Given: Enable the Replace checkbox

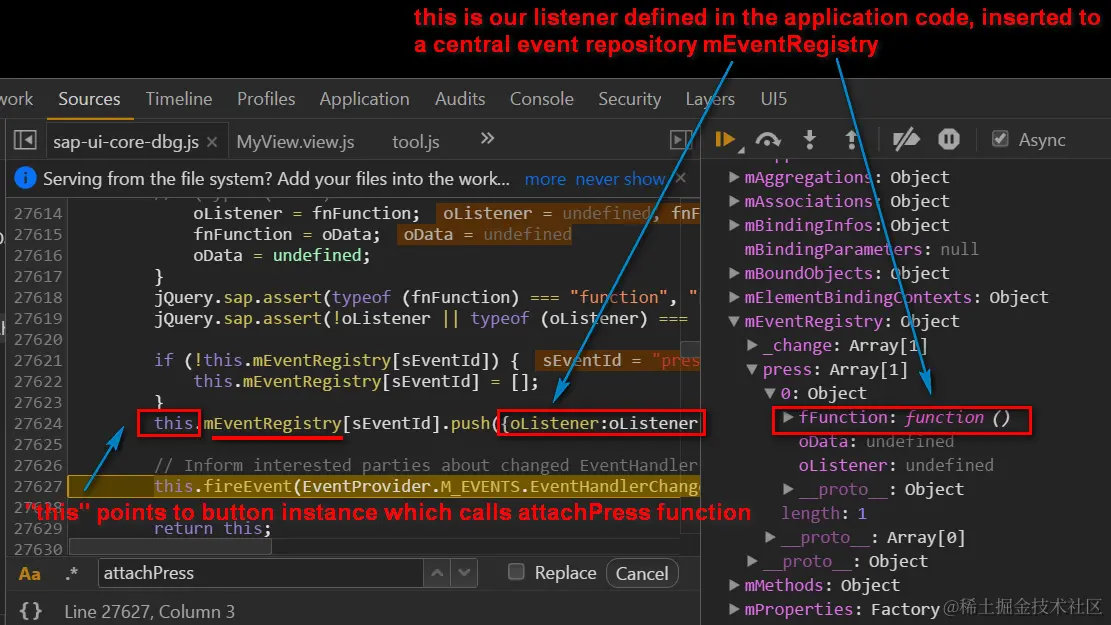Looking at the screenshot, I should pos(517,572).
